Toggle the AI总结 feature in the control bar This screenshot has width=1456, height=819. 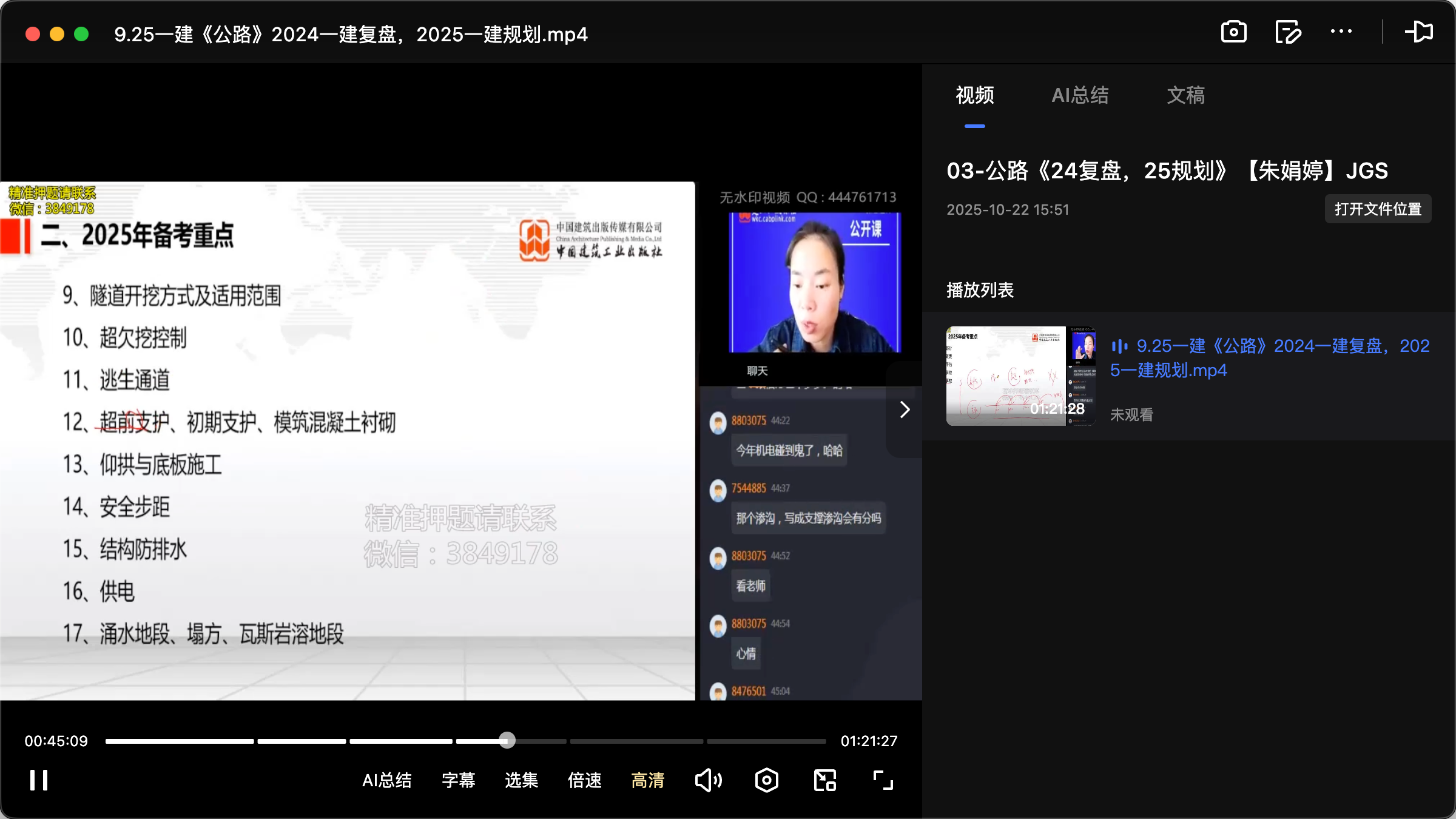click(x=387, y=781)
